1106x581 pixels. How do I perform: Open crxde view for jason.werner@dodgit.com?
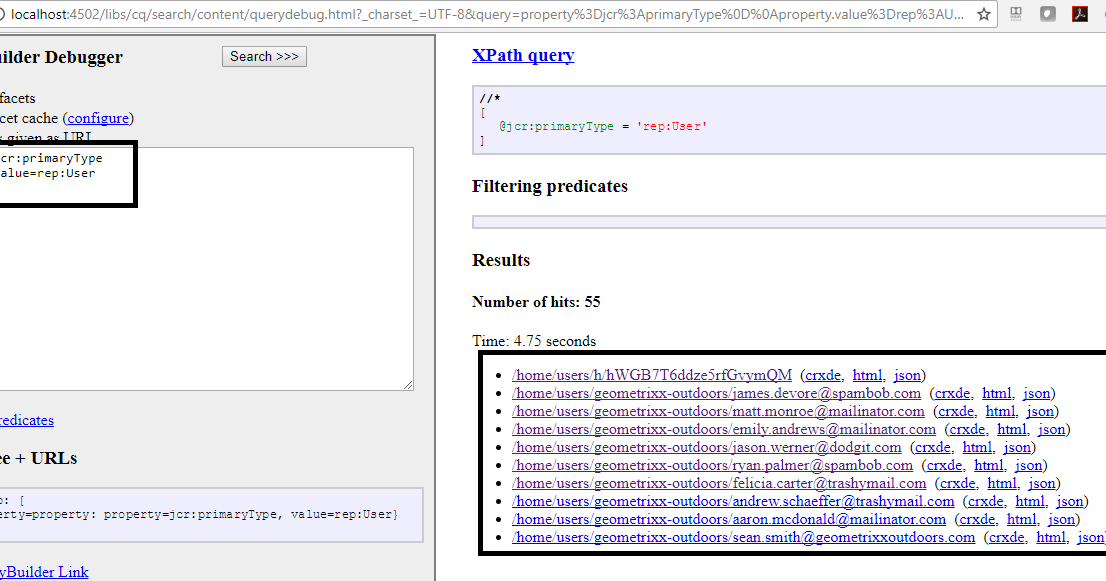932,447
